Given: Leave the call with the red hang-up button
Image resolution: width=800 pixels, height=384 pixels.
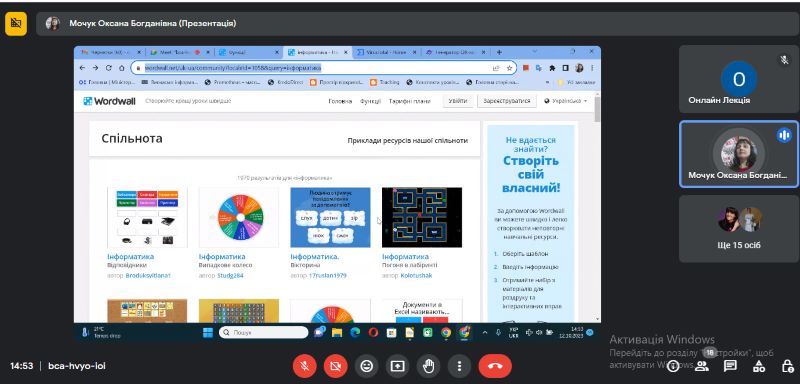Looking at the screenshot, I should 495,366.
